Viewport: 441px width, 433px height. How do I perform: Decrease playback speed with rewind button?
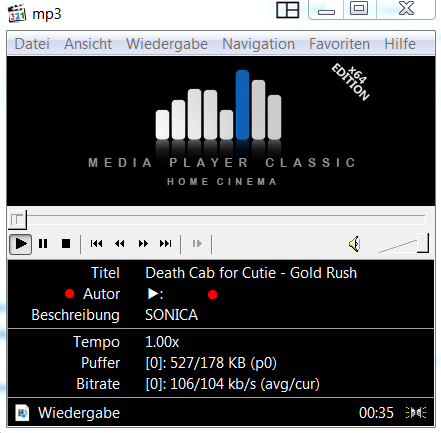point(120,244)
